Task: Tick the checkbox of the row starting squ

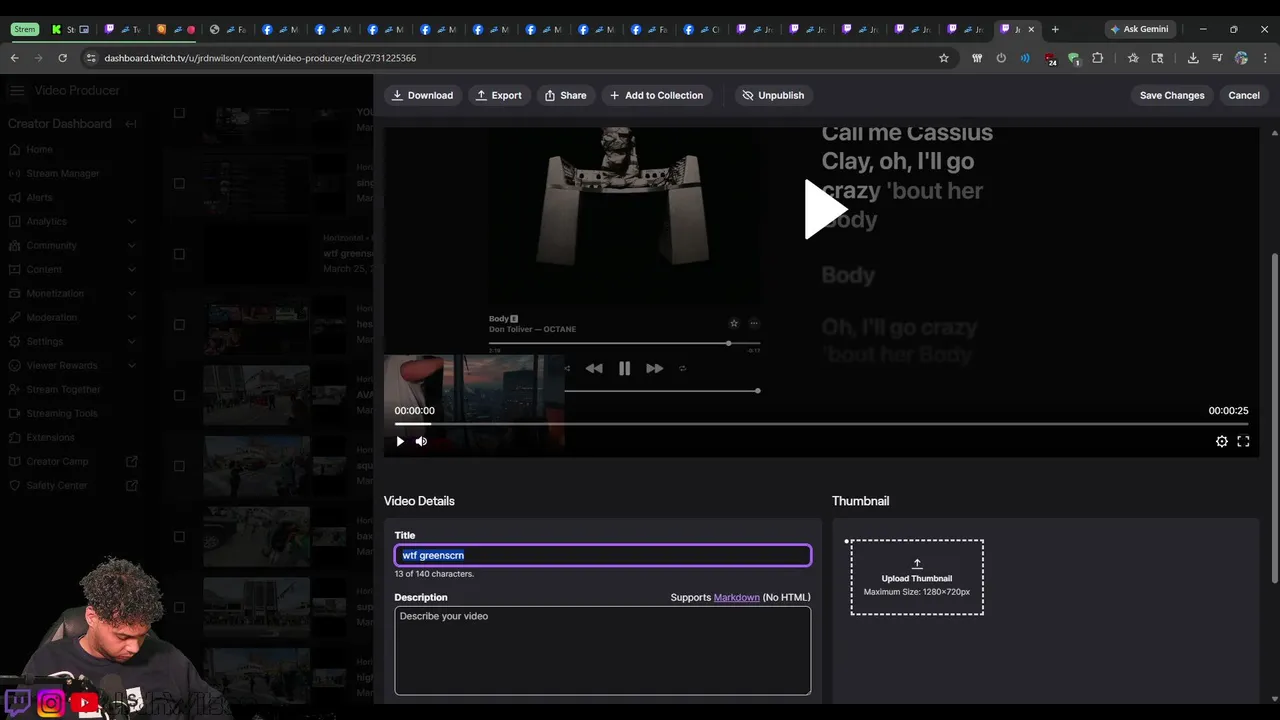Action: 179,465
